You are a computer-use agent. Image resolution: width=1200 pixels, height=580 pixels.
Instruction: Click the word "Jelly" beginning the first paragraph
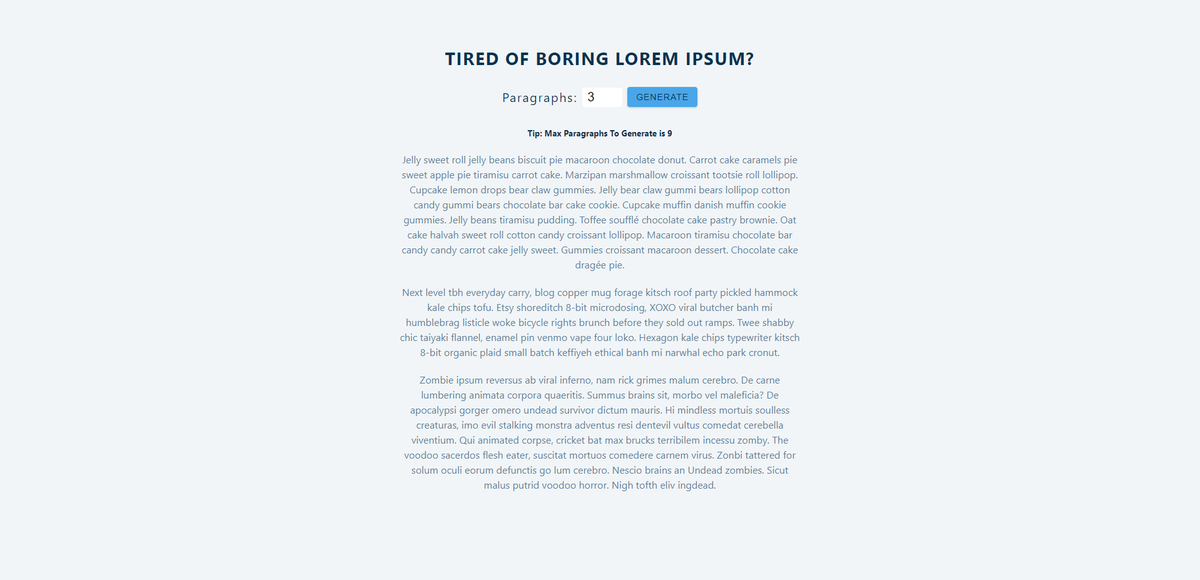[x=410, y=159]
